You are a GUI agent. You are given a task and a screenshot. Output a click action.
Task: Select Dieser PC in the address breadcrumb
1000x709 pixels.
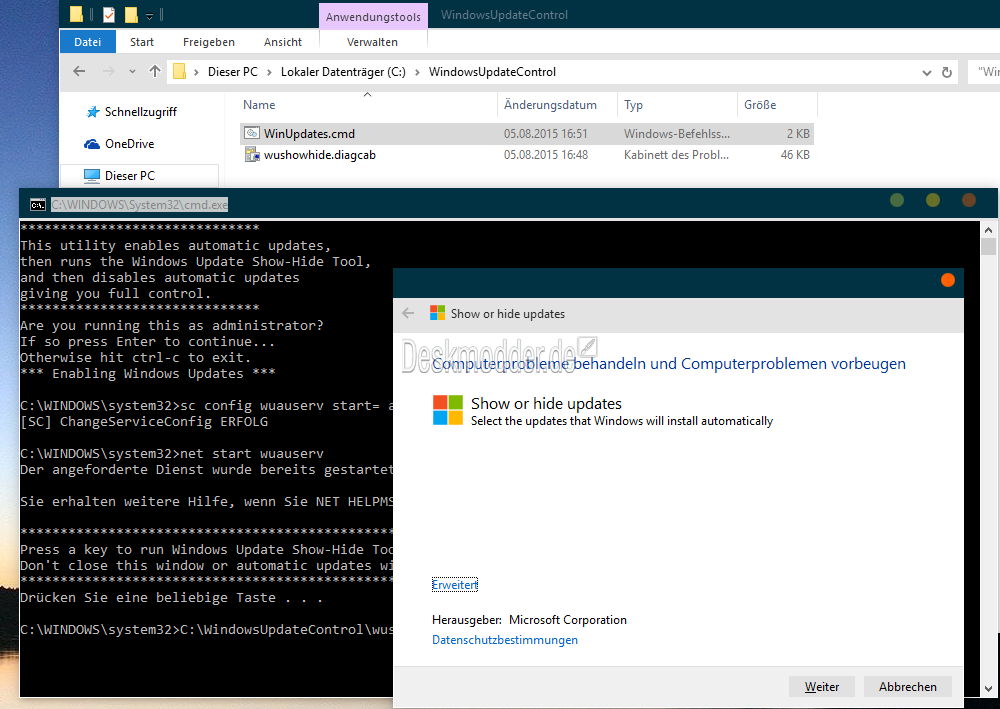pos(232,72)
